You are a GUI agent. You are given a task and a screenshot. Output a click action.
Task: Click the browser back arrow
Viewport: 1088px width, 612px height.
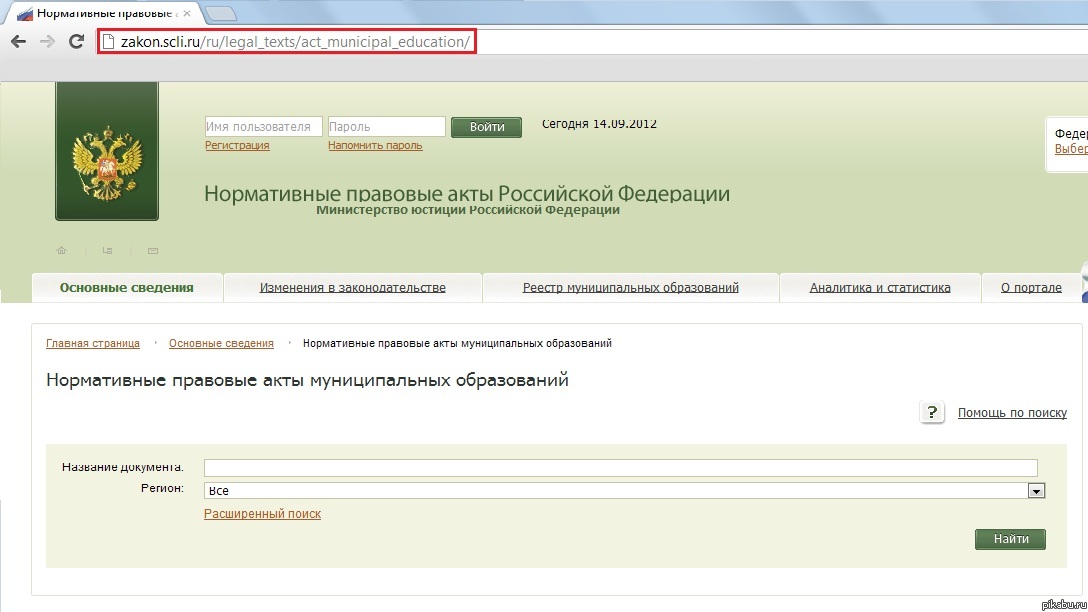point(17,41)
